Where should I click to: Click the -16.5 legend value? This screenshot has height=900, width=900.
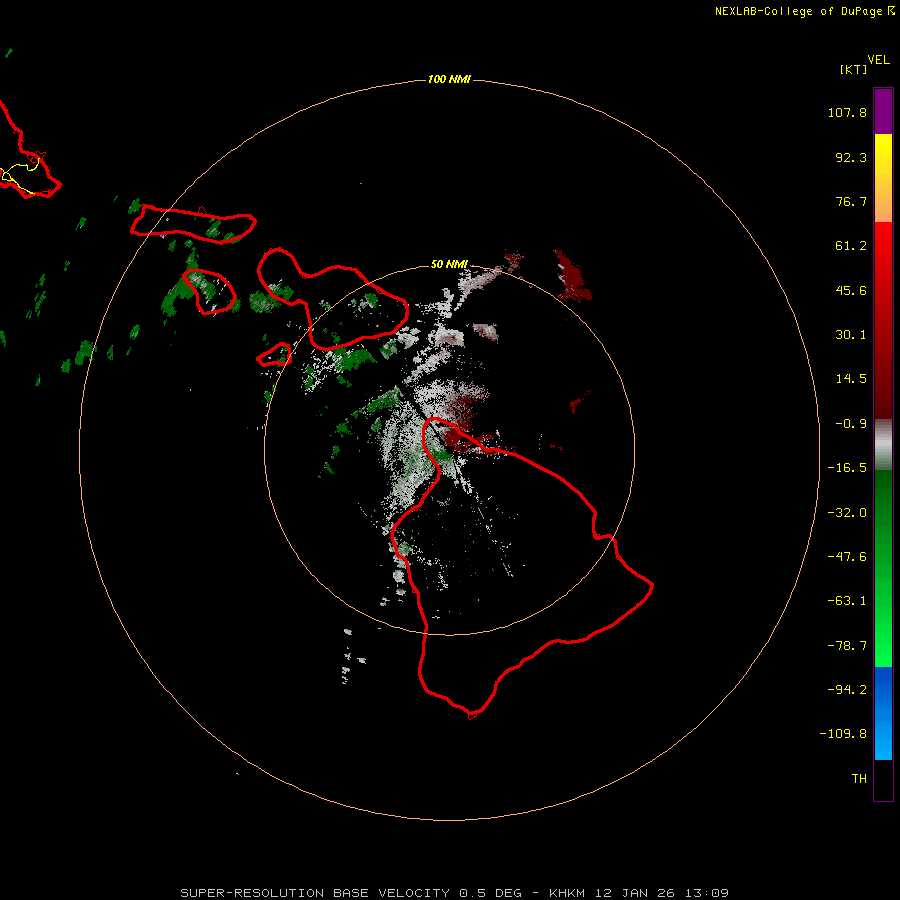click(x=847, y=468)
